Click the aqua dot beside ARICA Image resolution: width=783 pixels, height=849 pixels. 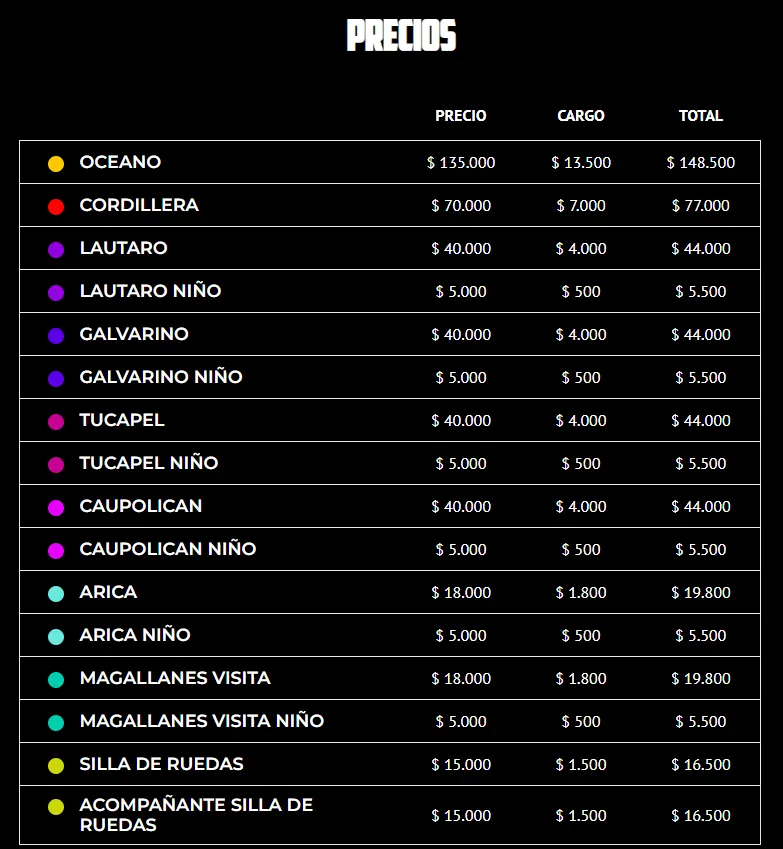tap(56, 593)
